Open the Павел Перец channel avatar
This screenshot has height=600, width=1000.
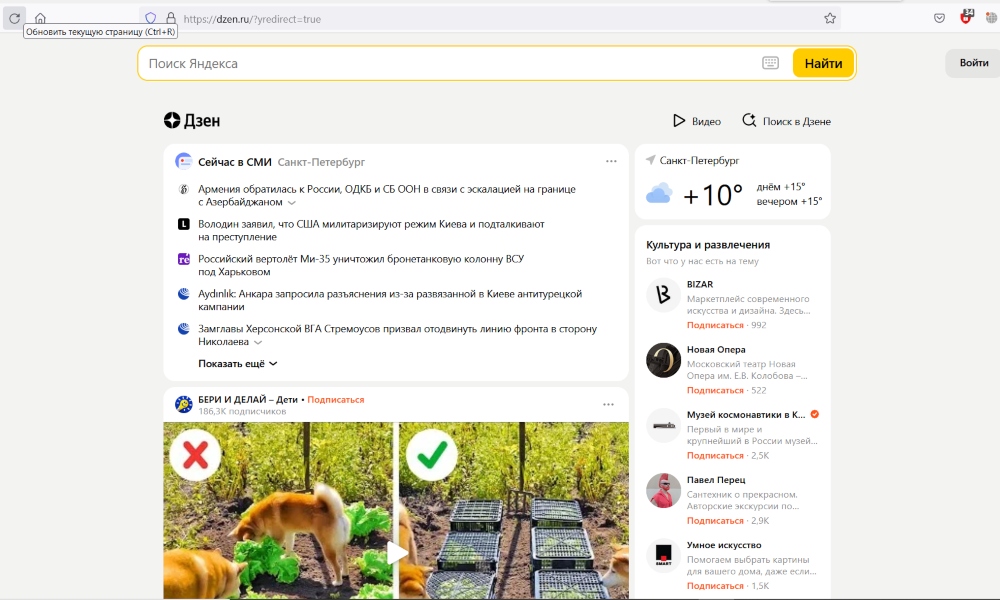pos(663,490)
